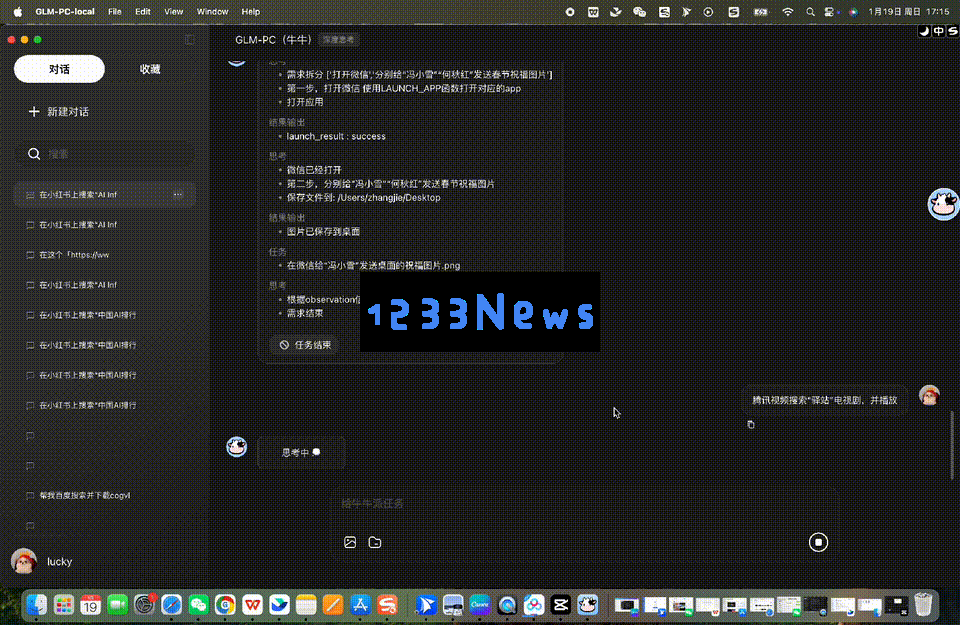
Task: Open Canva from the dock
Action: (480, 605)
